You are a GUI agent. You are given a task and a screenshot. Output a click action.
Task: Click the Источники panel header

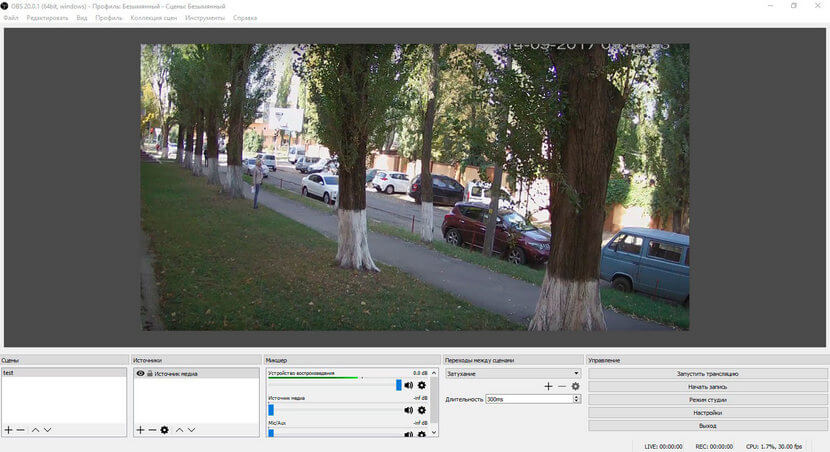coord(196,360)
